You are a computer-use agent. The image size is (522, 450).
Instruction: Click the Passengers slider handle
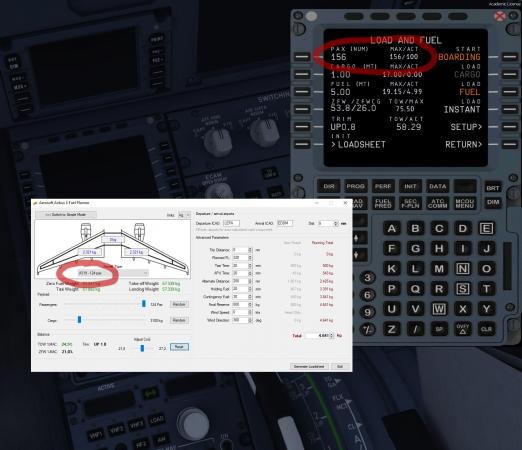(144, 304)
